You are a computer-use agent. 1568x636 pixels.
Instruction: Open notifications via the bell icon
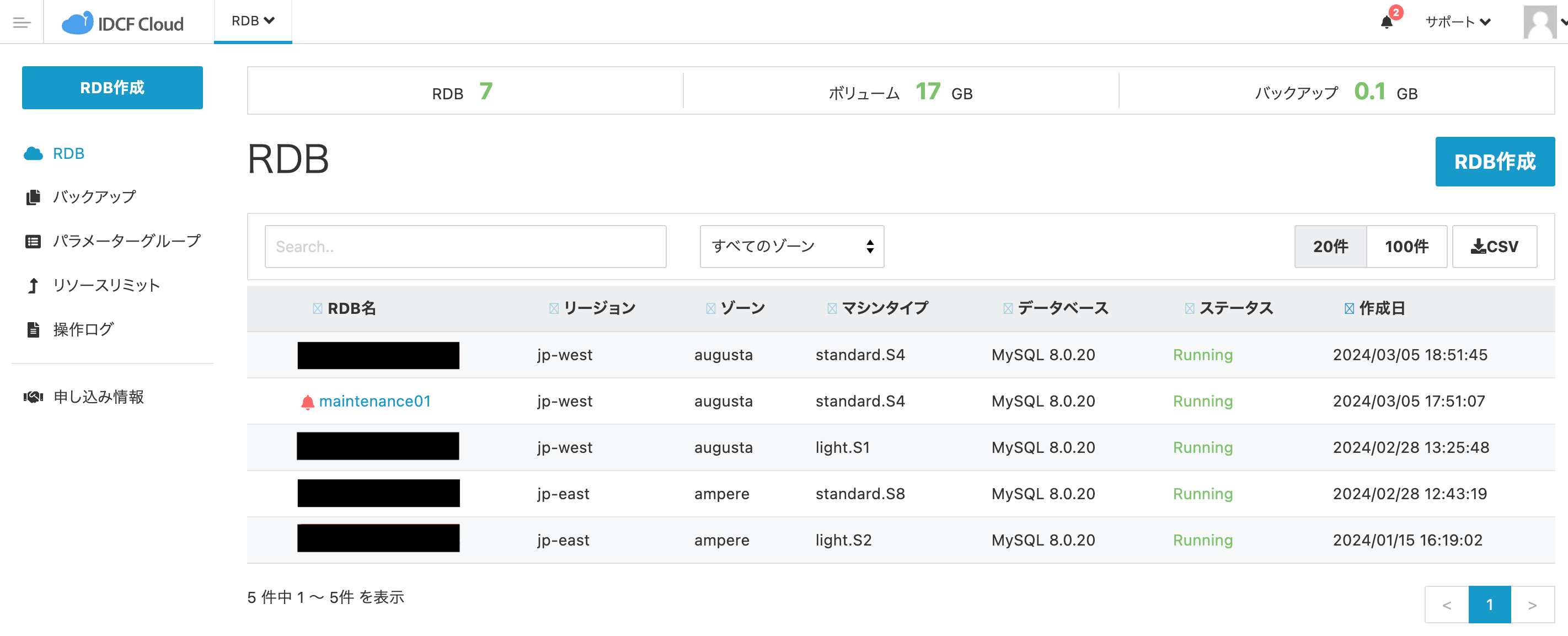pyautogui.click(x=1388, y=23)
